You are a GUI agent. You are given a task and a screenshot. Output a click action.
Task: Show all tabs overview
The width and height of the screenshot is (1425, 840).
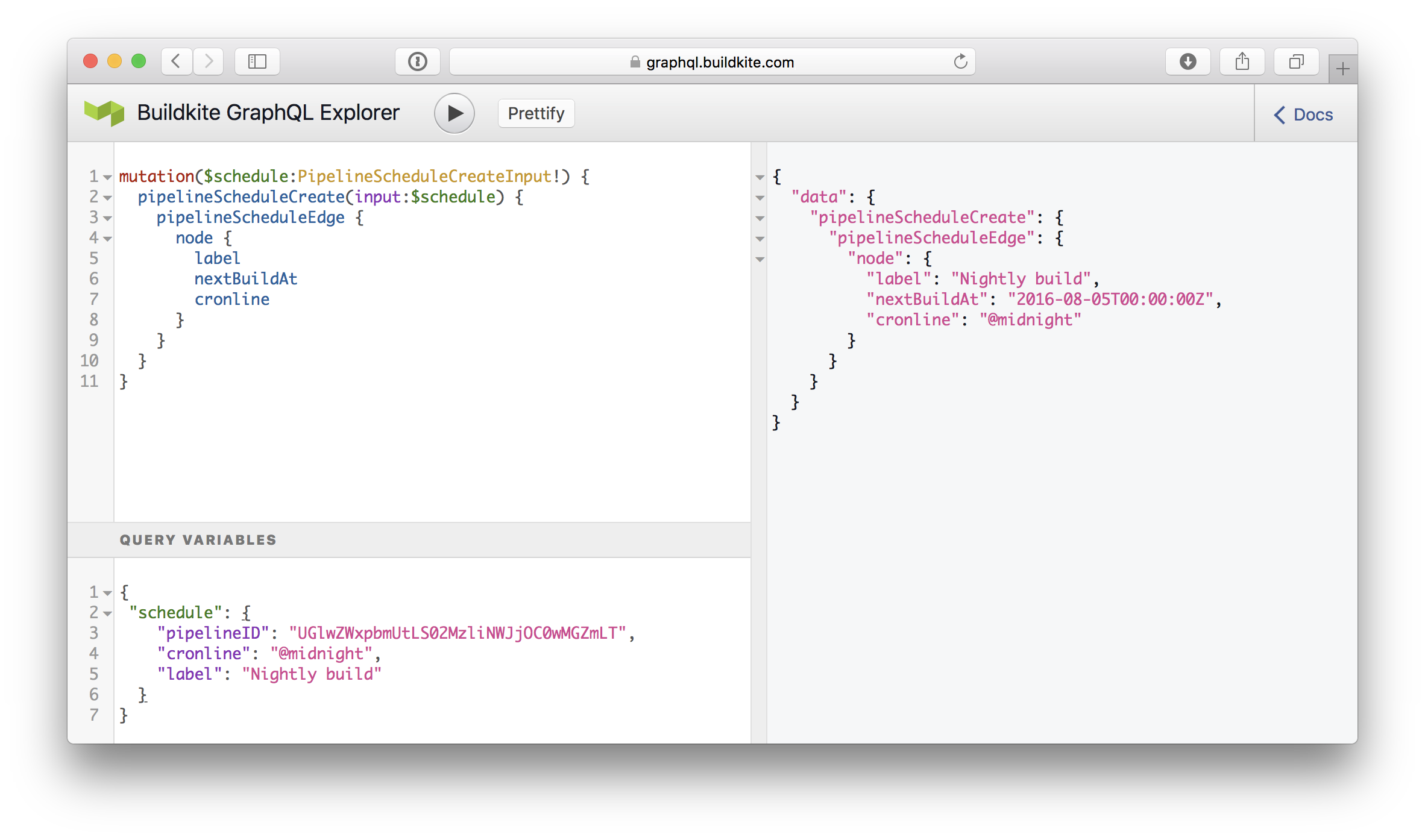1296,61
